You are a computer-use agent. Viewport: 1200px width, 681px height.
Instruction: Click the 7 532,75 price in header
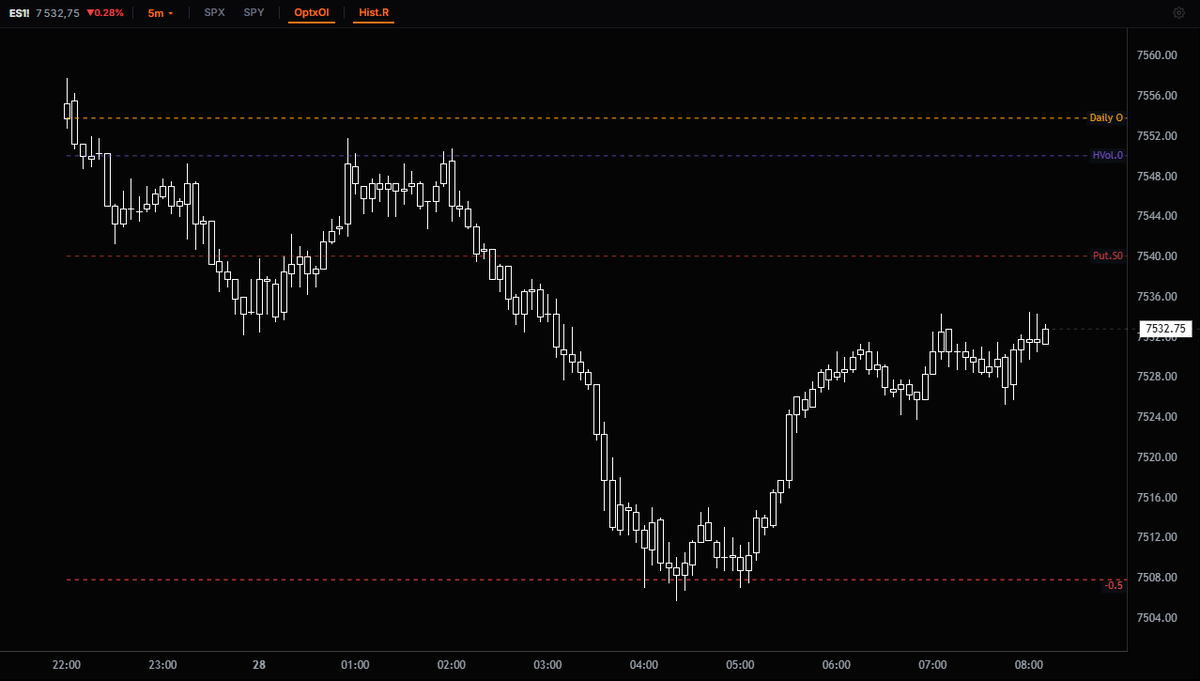58,13
